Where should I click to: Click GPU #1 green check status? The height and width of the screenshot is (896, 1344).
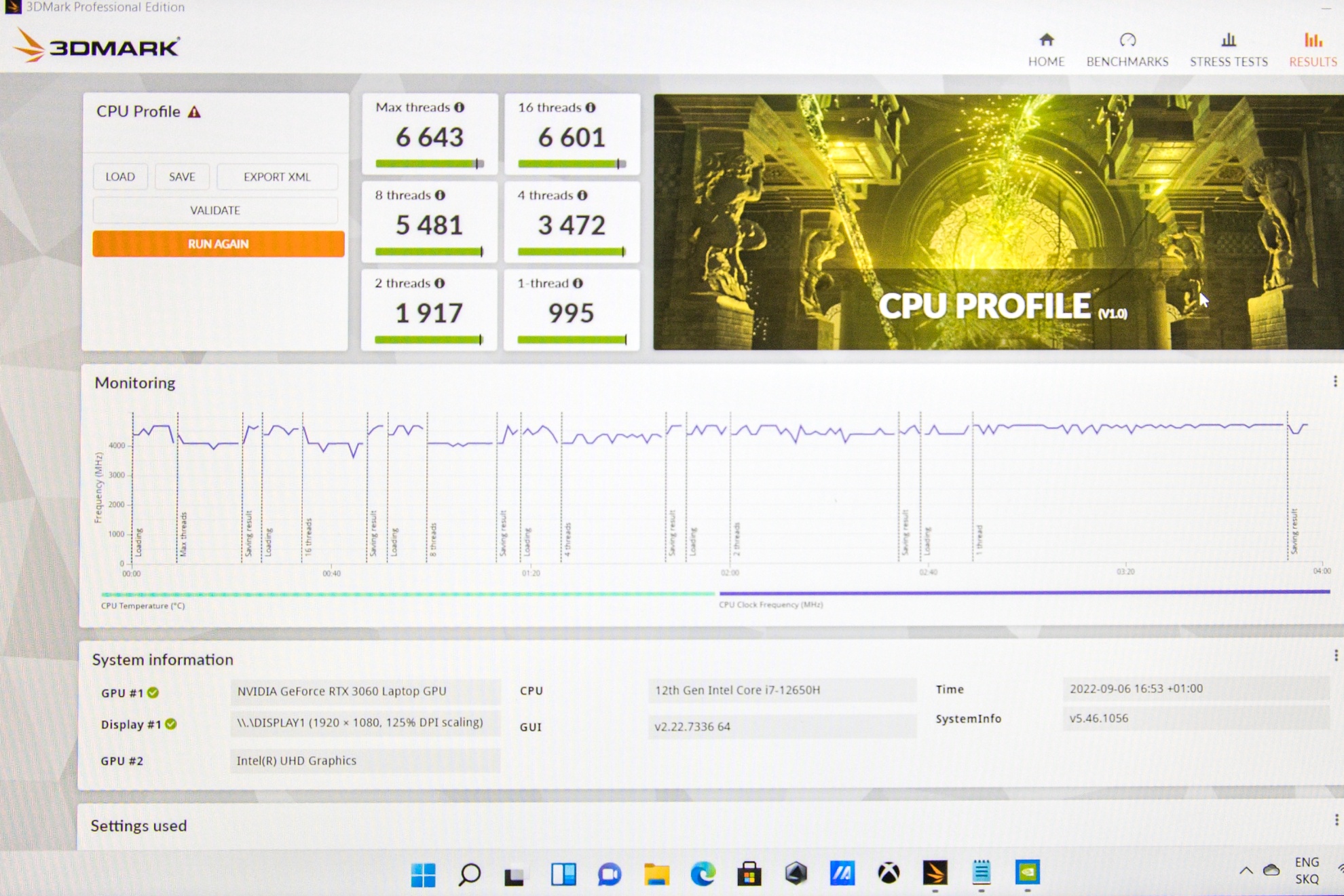point(153,692)
